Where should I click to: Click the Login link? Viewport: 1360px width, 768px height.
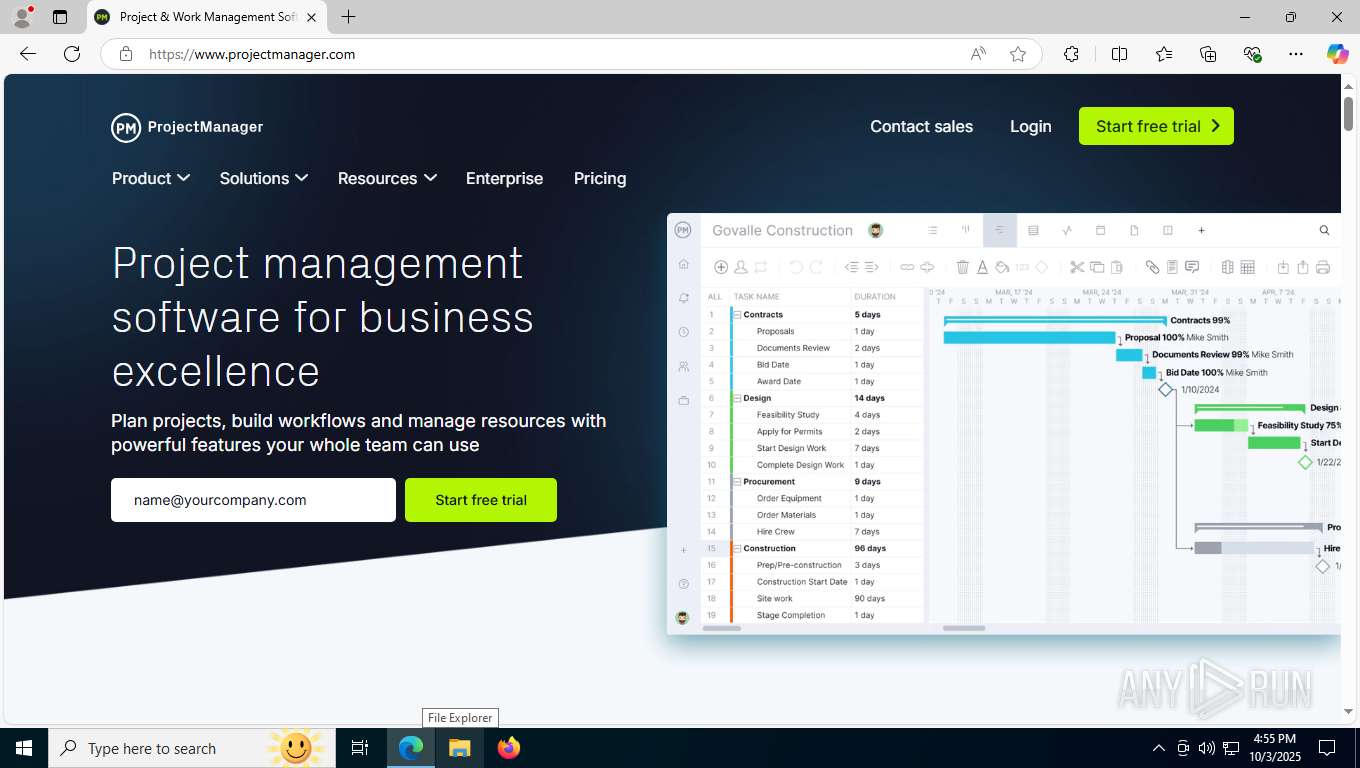(x=1030, y=126)
